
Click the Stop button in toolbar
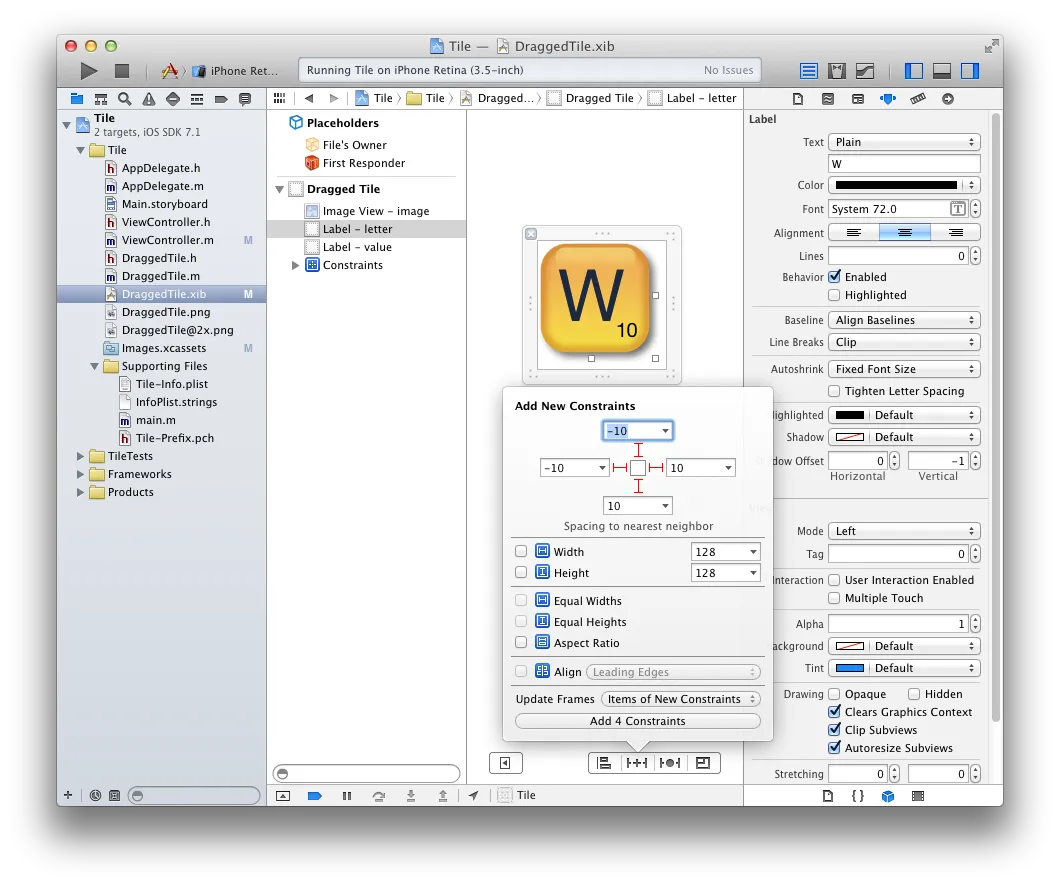click(122, 71)
